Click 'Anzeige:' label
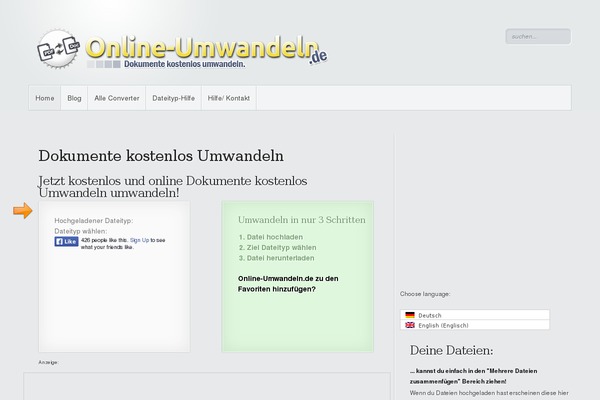 (x=48, y=362)
